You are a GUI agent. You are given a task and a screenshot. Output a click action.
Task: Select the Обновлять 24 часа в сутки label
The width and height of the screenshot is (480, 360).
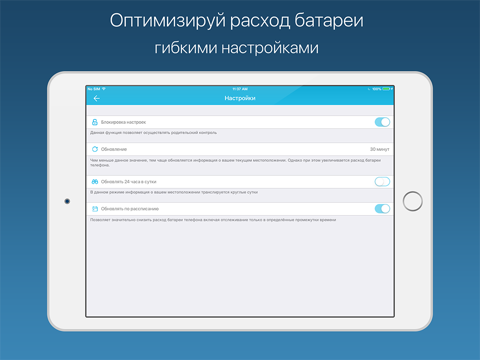[128, 182]
